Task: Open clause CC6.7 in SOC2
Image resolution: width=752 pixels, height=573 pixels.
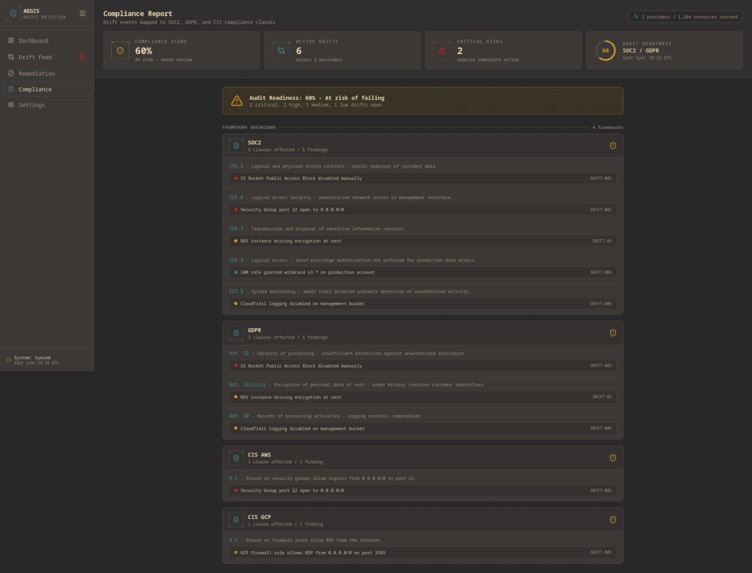Action: pyautogui.click(x=236, y=229)
